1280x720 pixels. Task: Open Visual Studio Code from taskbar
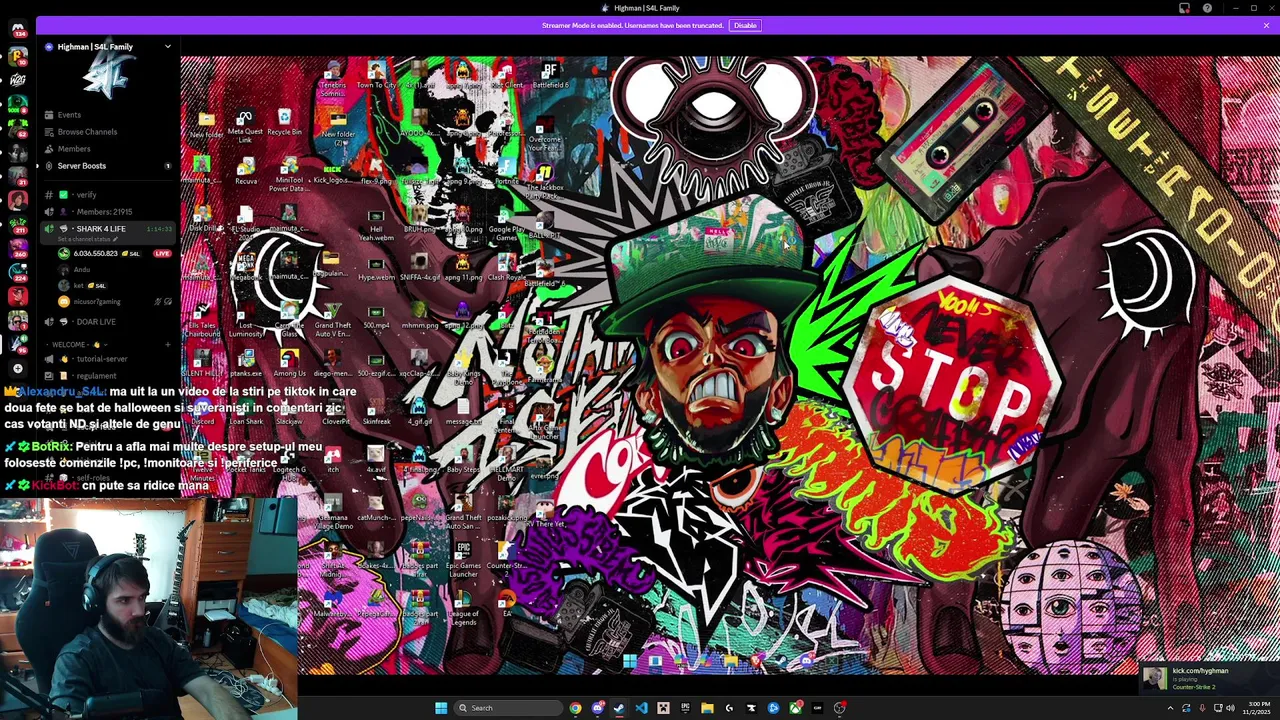tap(641, 708)
